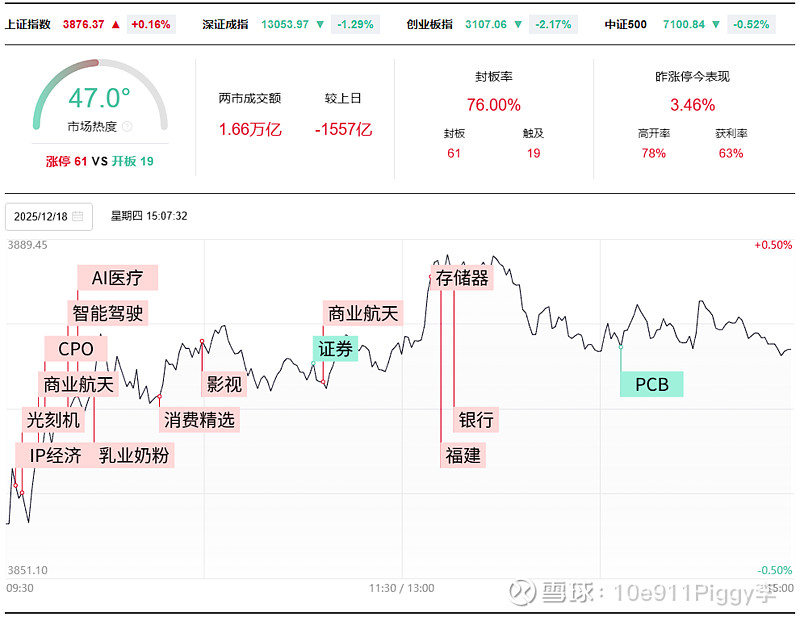Screen dimensions: 800x617
Task: Toggle the green 证券 sector tag
Action: pyautogui.click(x=335, y=349)
